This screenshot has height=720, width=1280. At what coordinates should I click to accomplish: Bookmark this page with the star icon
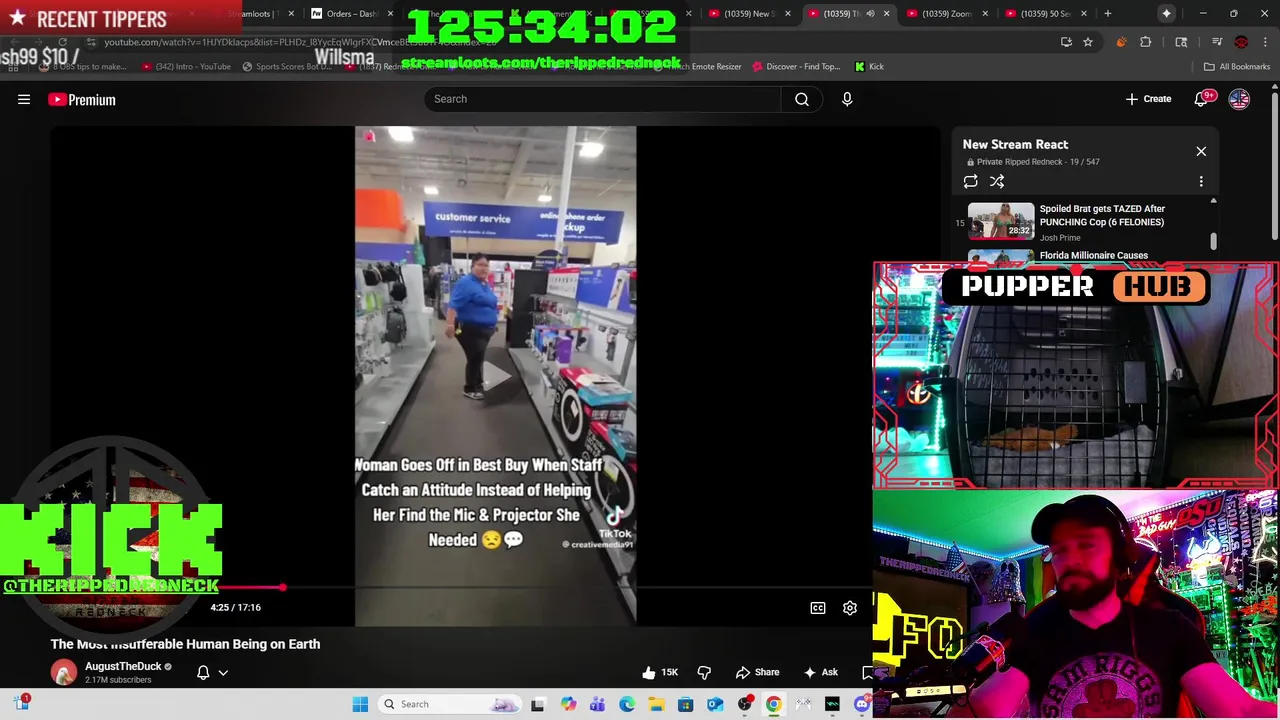[1087, 42]
